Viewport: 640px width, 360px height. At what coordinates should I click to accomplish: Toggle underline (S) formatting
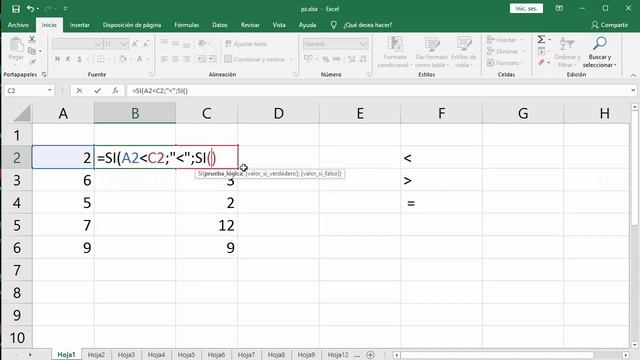click(79, 59)
